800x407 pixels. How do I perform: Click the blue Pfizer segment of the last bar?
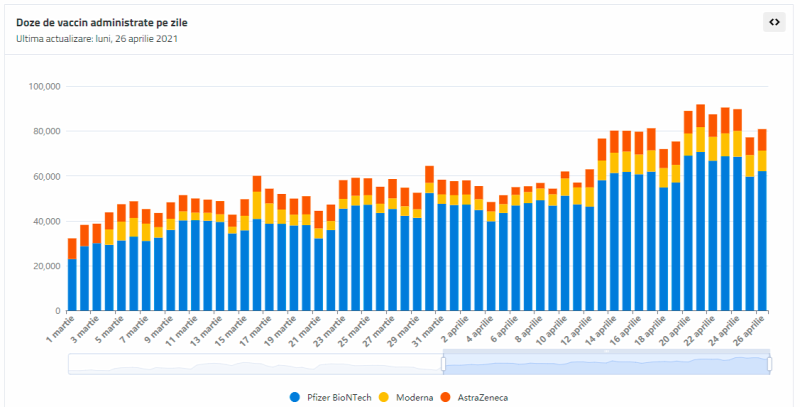point(762,241)
